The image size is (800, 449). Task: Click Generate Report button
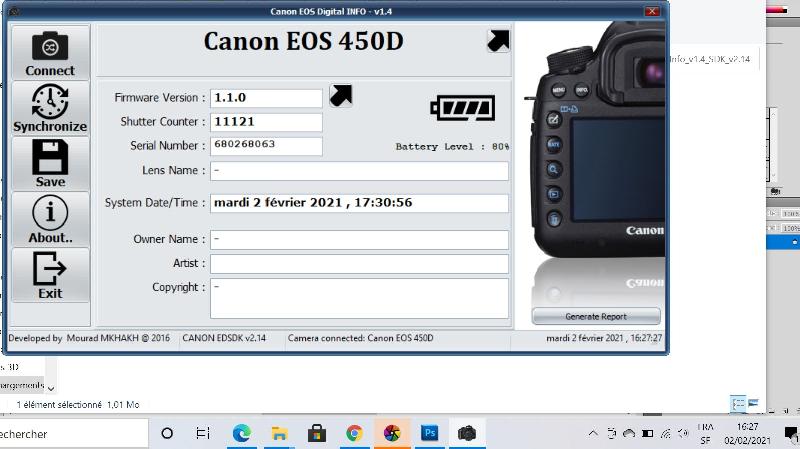(596, 316)
